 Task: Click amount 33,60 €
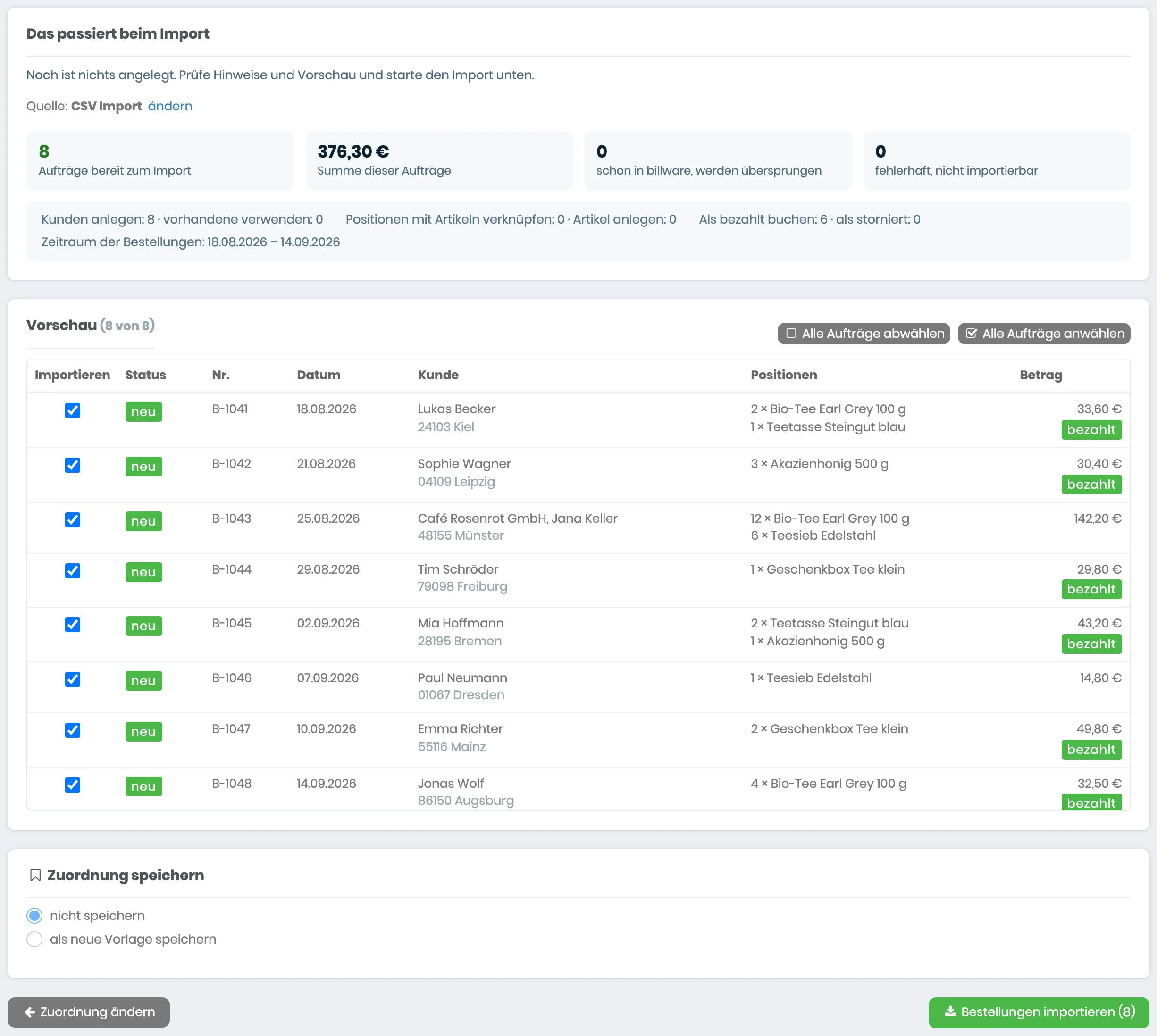pos(1099,409)
